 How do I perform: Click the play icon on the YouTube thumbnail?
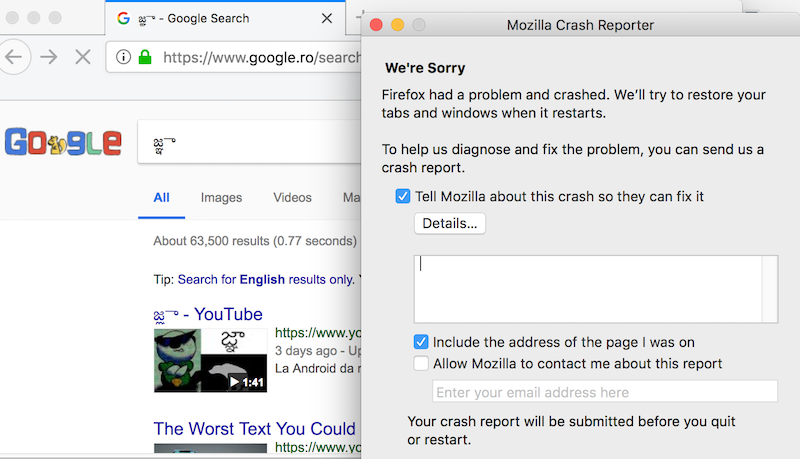[x=234, y=381]
